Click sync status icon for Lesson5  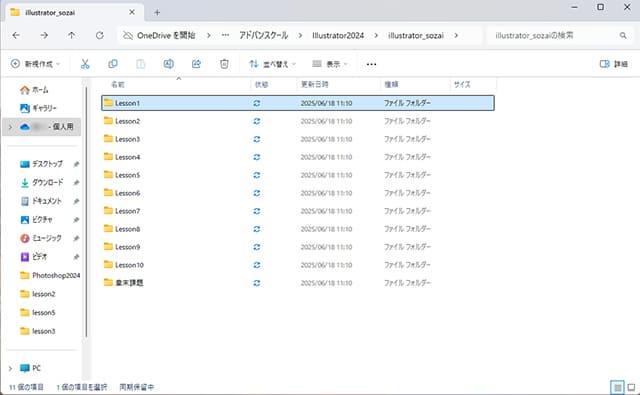click(257, 175)
